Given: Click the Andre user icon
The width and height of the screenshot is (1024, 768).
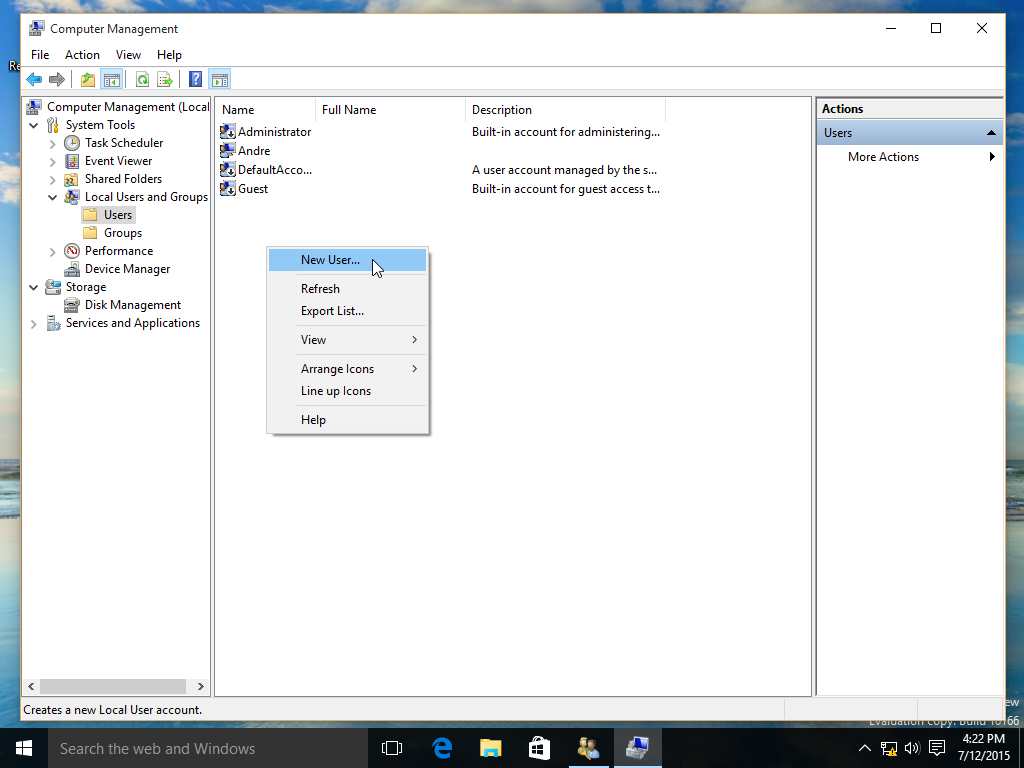Looking at the screenshot, I should coord(227,151).
